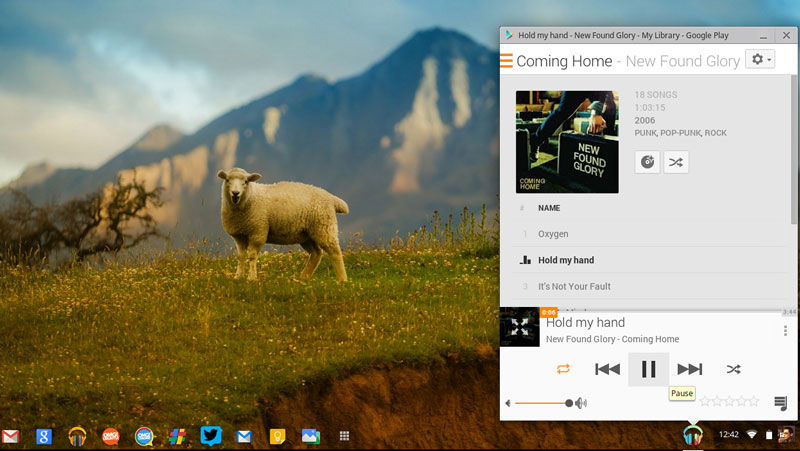The width and height of the screenshot is (800, 451).
Task: Open Gmail from the shelf
Action: point(10,436)
